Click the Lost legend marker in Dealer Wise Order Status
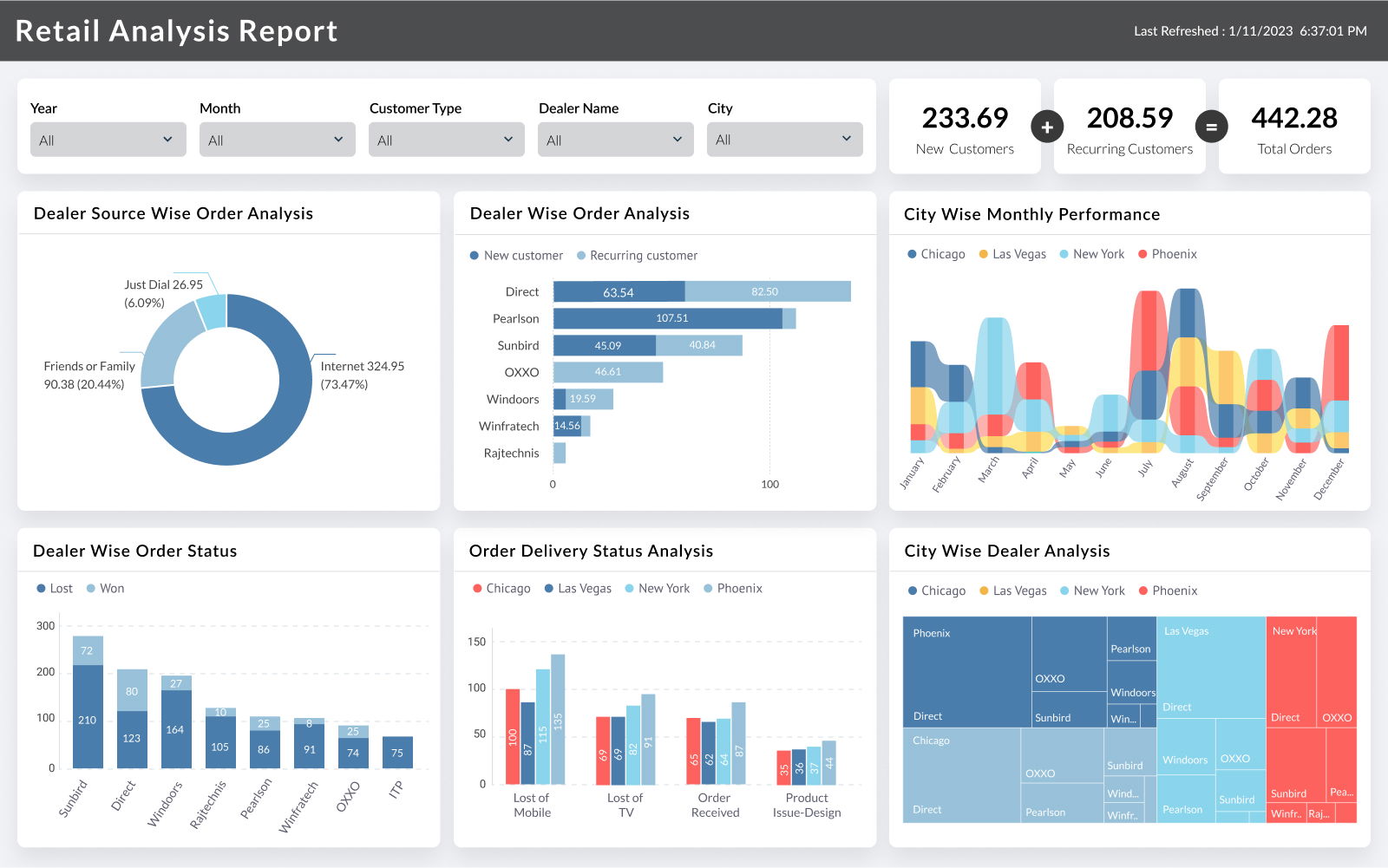Image resolution: width=1388 pixels, height=868 pixels. (41, 589)
